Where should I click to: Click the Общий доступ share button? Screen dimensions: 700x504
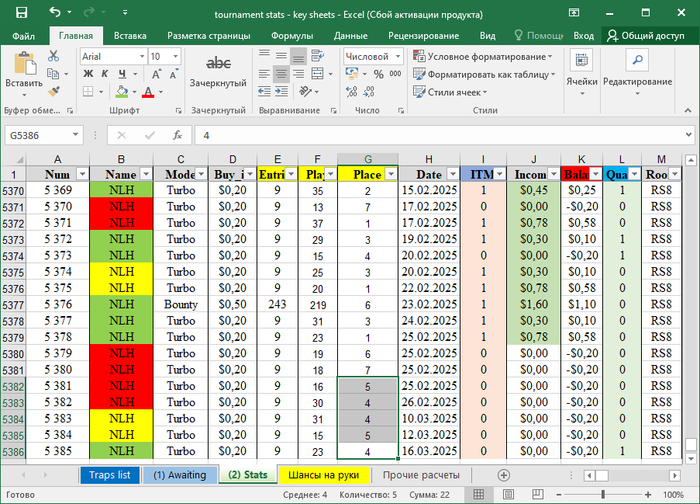(646, 36)
